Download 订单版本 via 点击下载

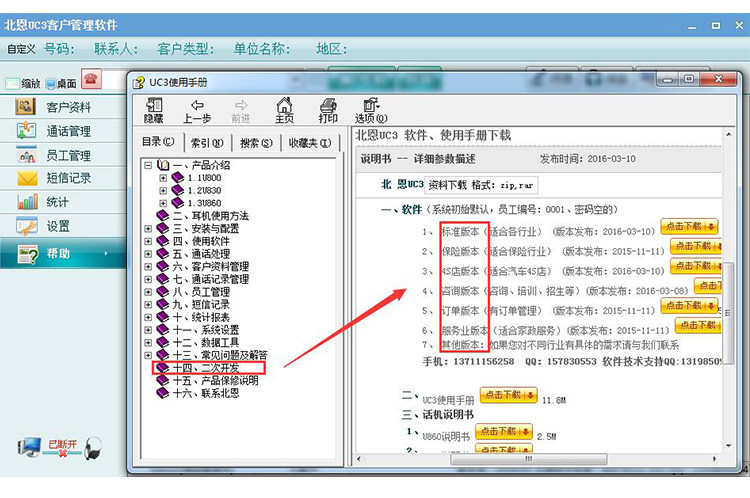[689, 305]
